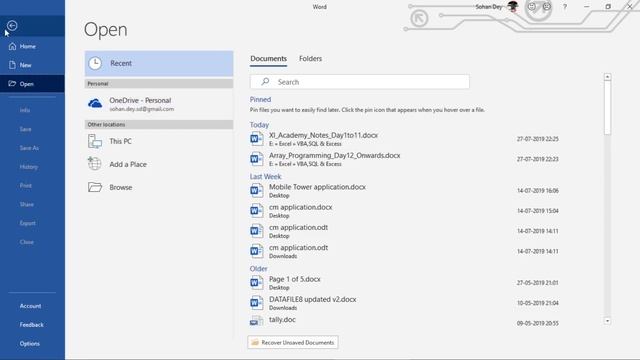Click Word icon beside Page 1 of 5.docx

(x=256, y=282)
